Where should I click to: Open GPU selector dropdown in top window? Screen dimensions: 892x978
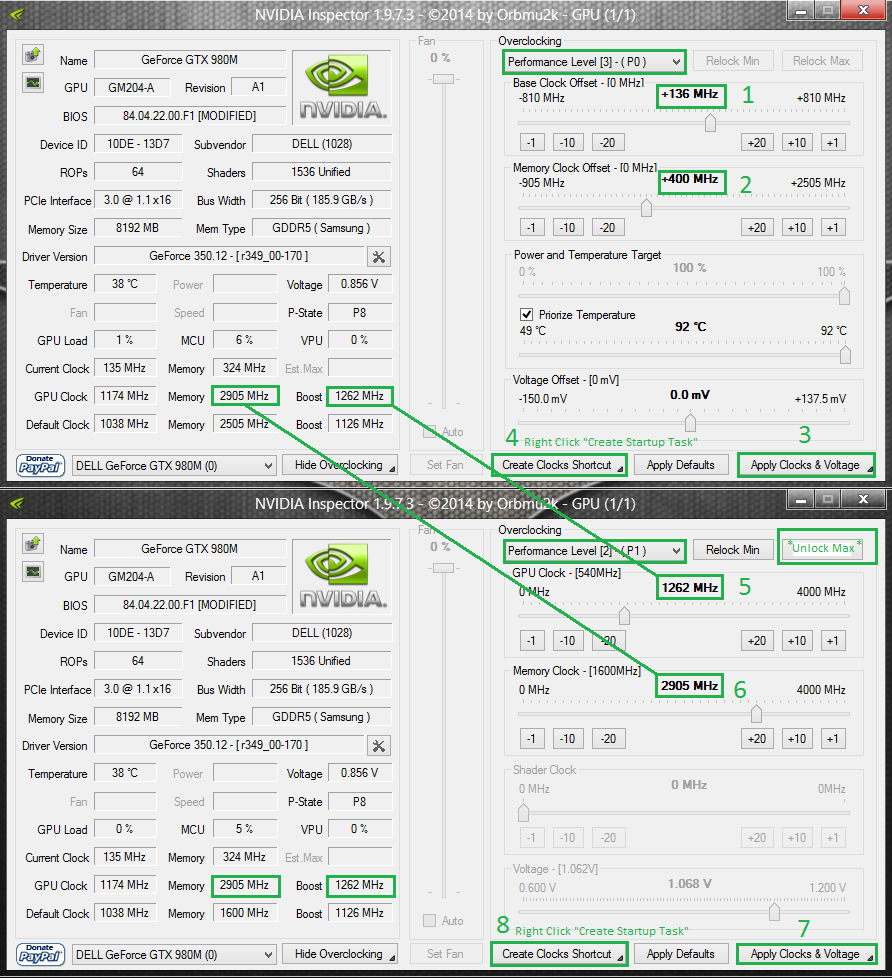174,466
